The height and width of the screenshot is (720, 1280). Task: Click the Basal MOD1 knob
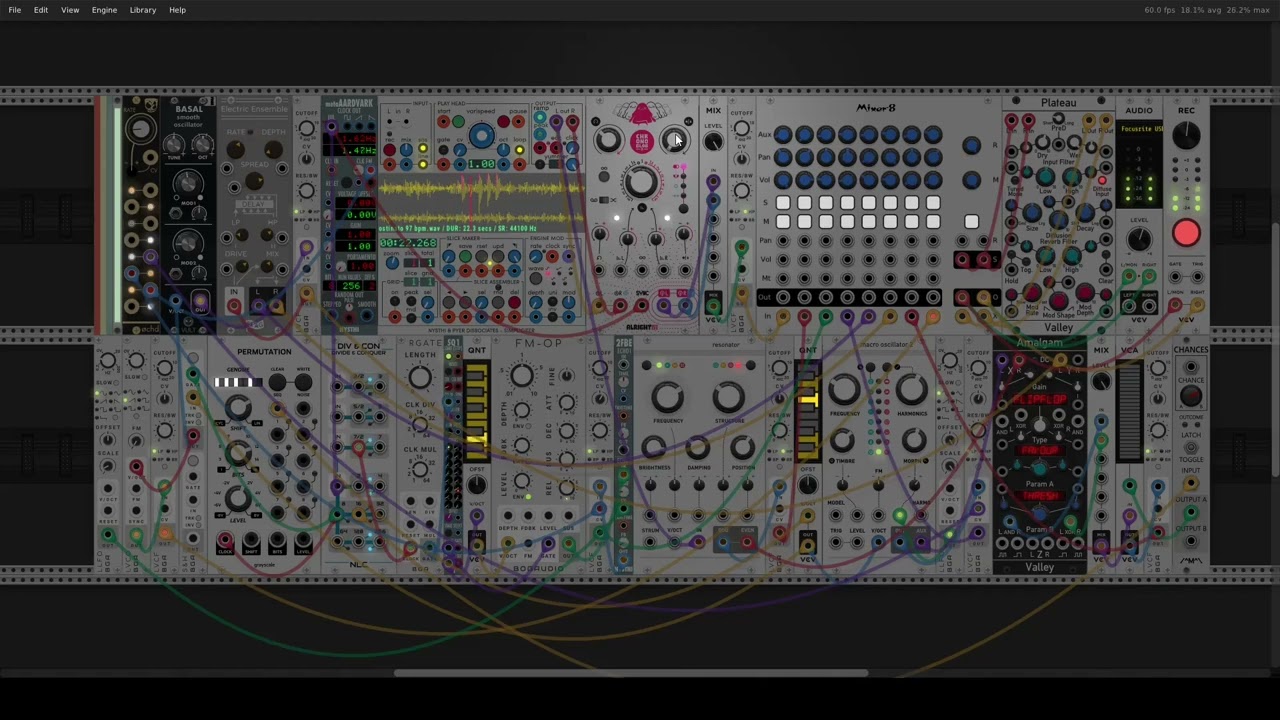point(188,183)
